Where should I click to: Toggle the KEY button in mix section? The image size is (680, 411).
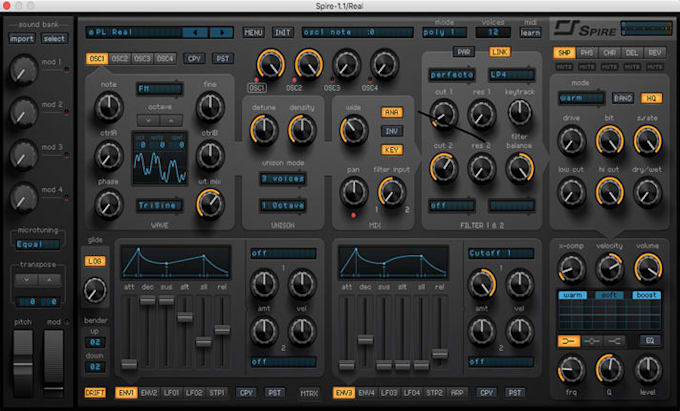click(x=392, y=150)
